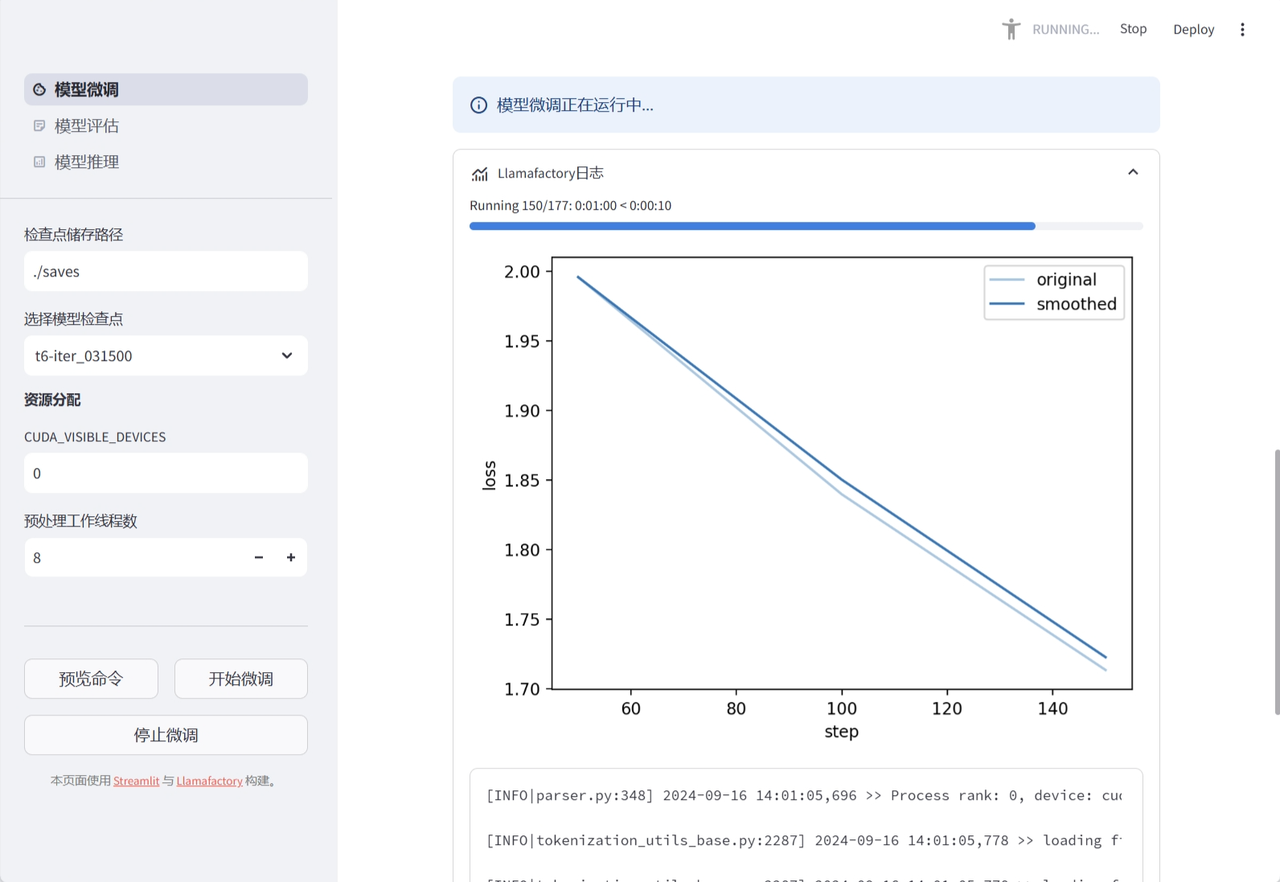Collapse the Llamafactory日志 expander
The height and width of the screenshot is (882, 1280).
[x=1132, y=173]
